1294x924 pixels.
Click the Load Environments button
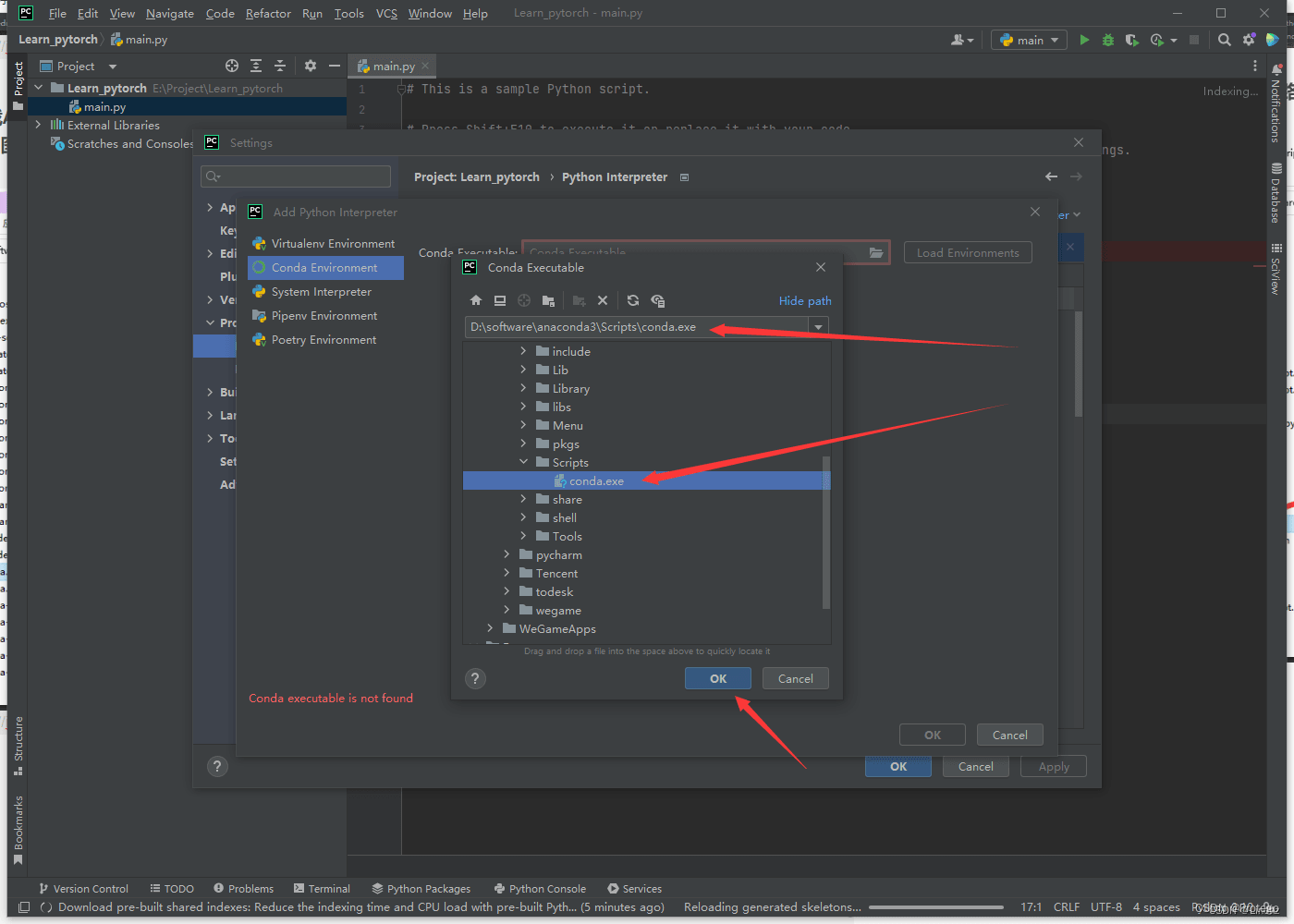pyautogui.click(x=967, y=252)
